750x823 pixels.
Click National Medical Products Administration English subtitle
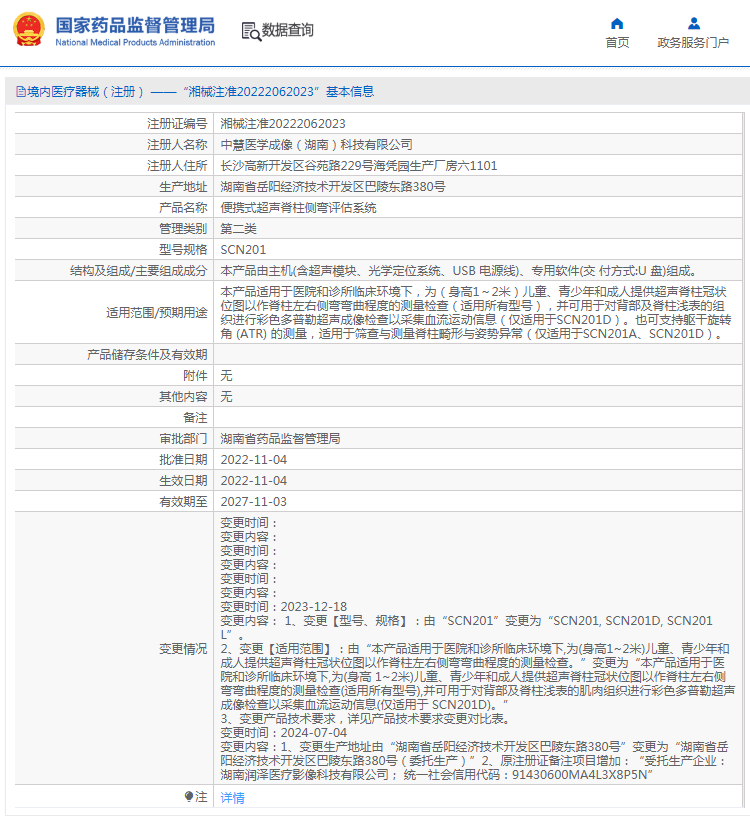point(135,43)
